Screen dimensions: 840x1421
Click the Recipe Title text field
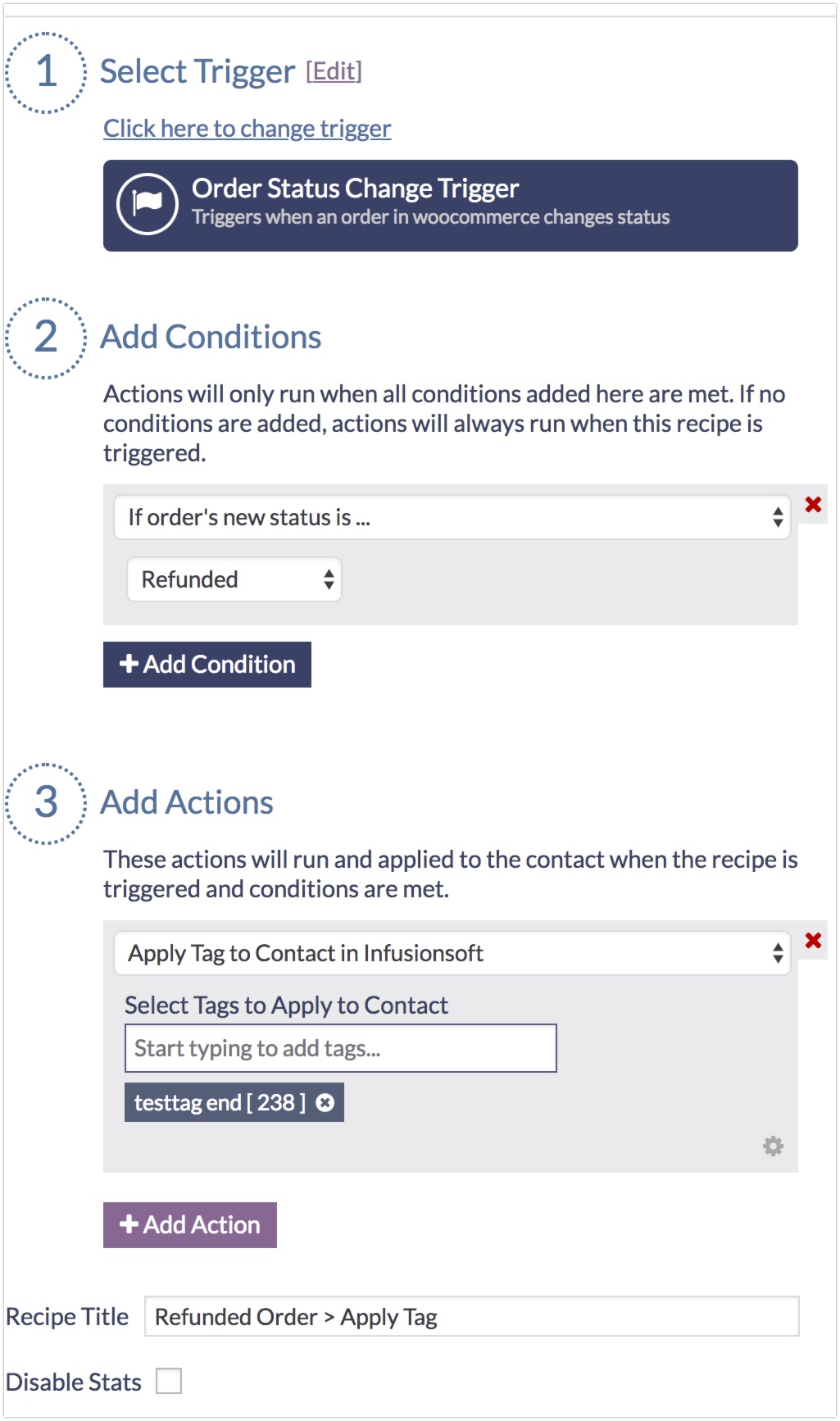point(472,1316)
